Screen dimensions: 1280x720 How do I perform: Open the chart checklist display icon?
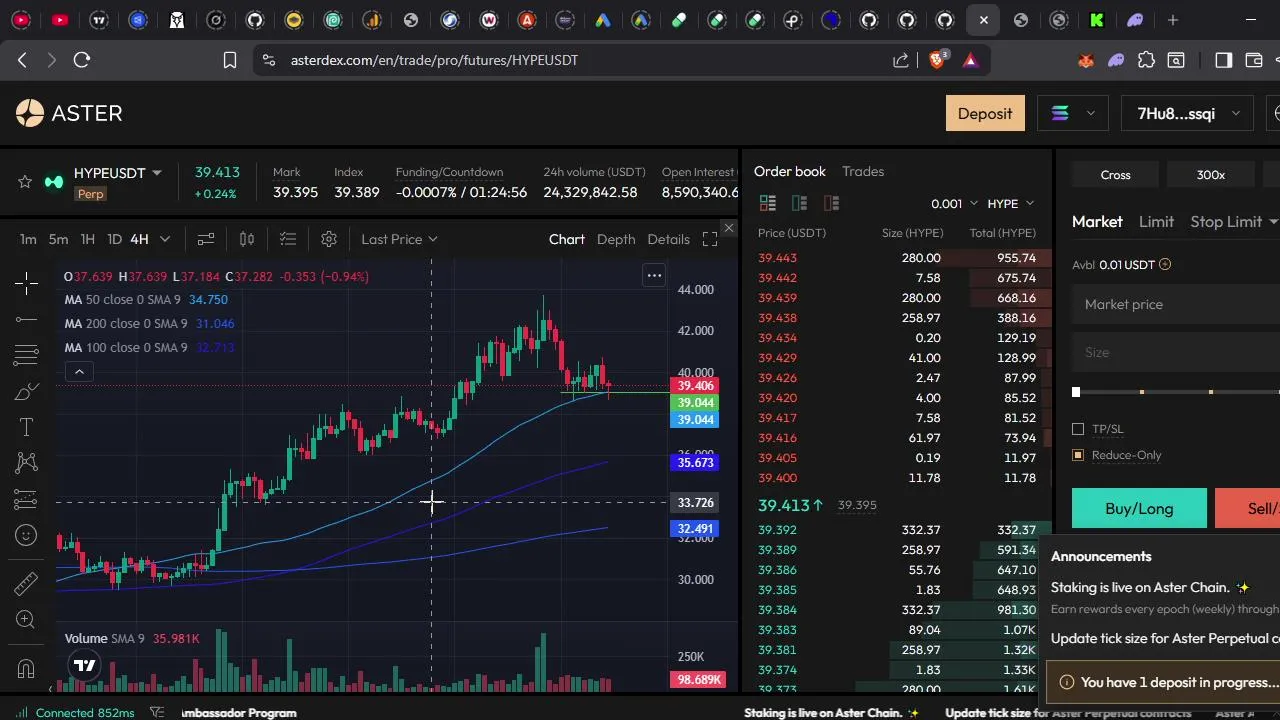[288, 239]
